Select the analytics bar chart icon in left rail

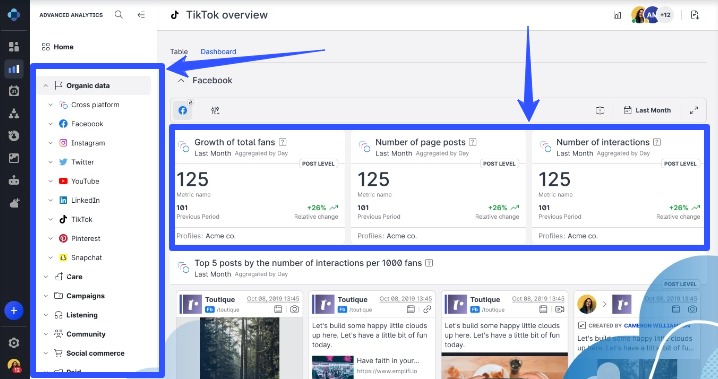14,69
